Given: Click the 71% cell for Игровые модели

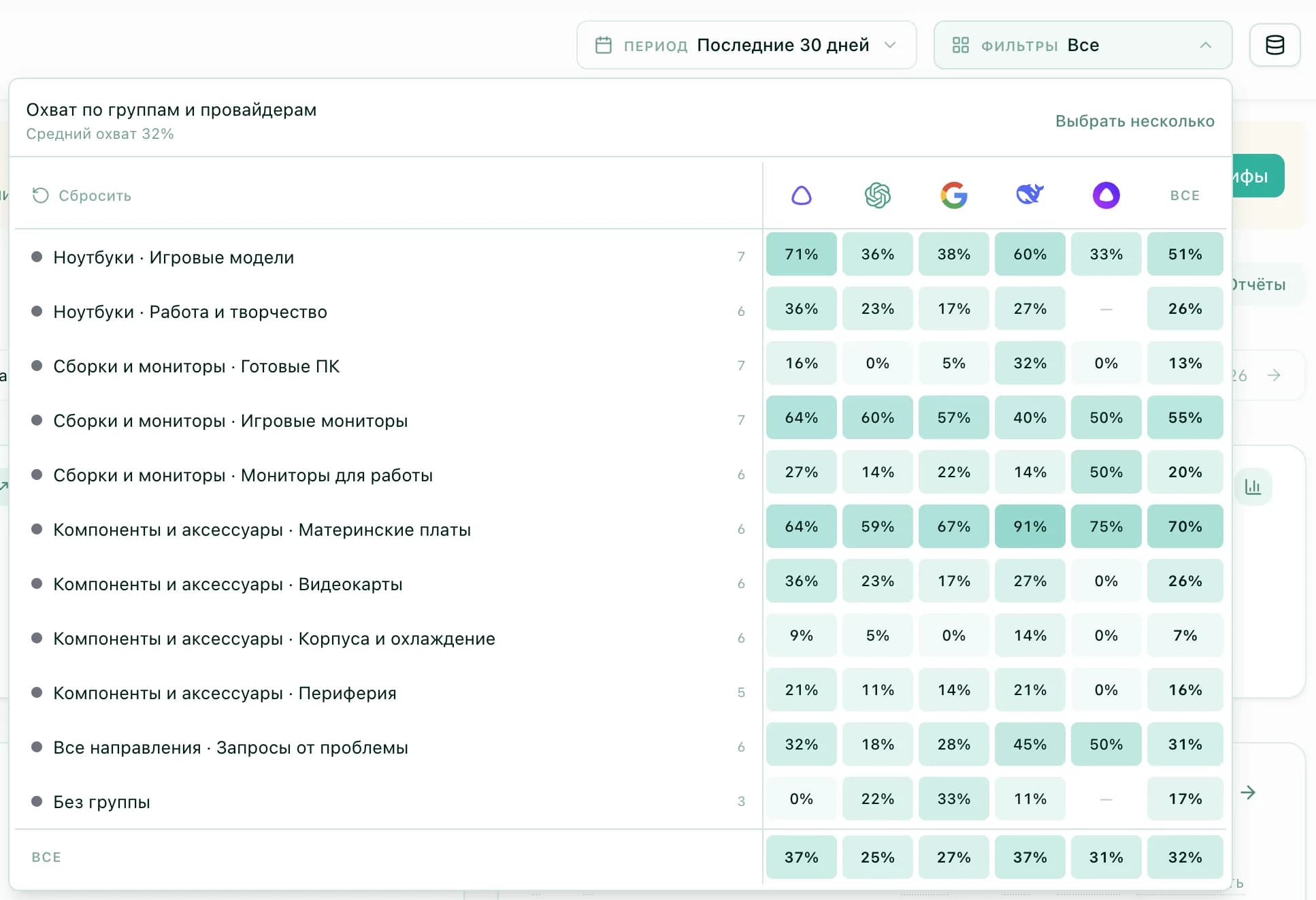Looking at the screenshot, I should [x=802, y=254].
